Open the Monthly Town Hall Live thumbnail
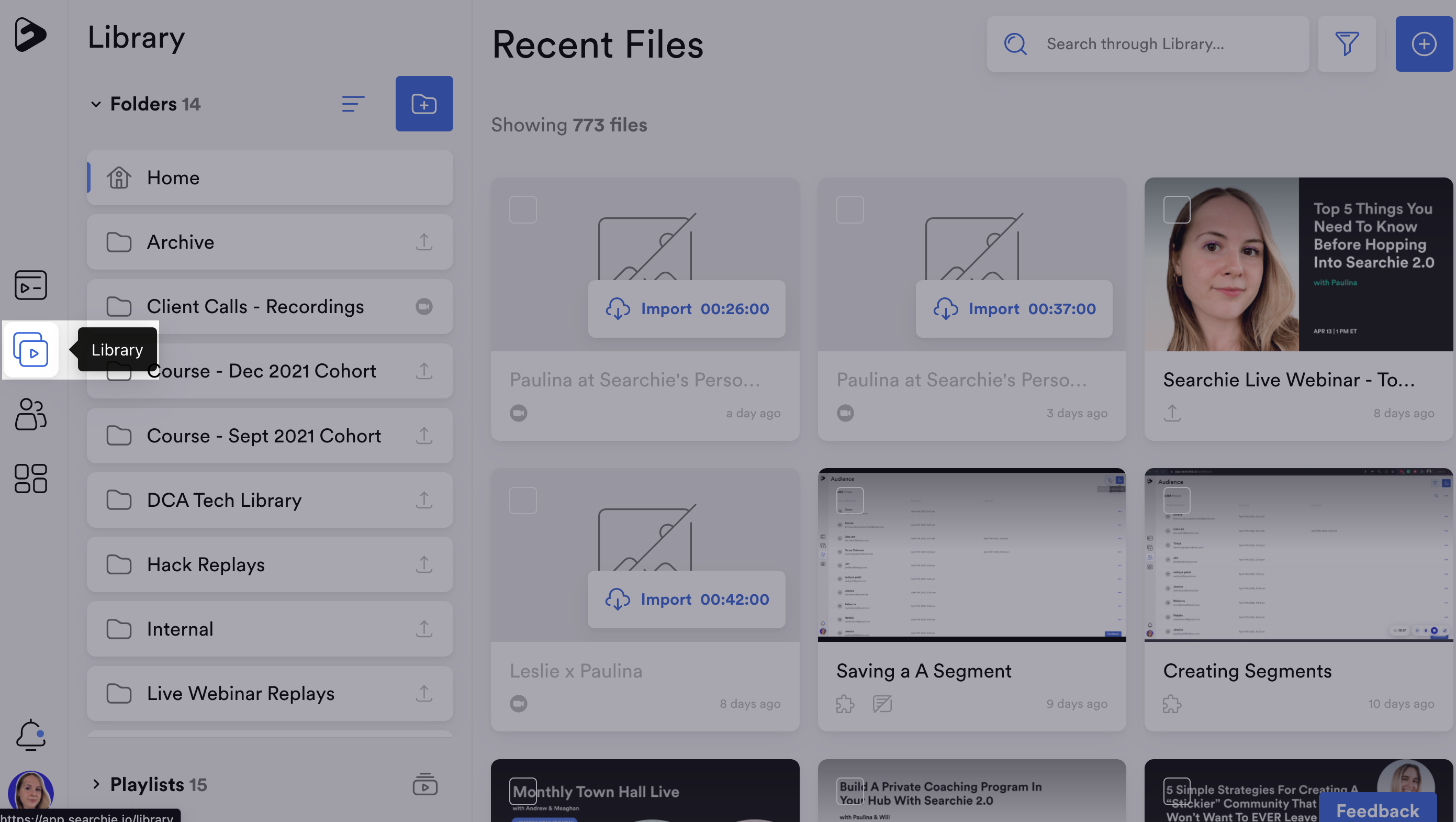Screen dimensions: 1456x822 (645, 791)
